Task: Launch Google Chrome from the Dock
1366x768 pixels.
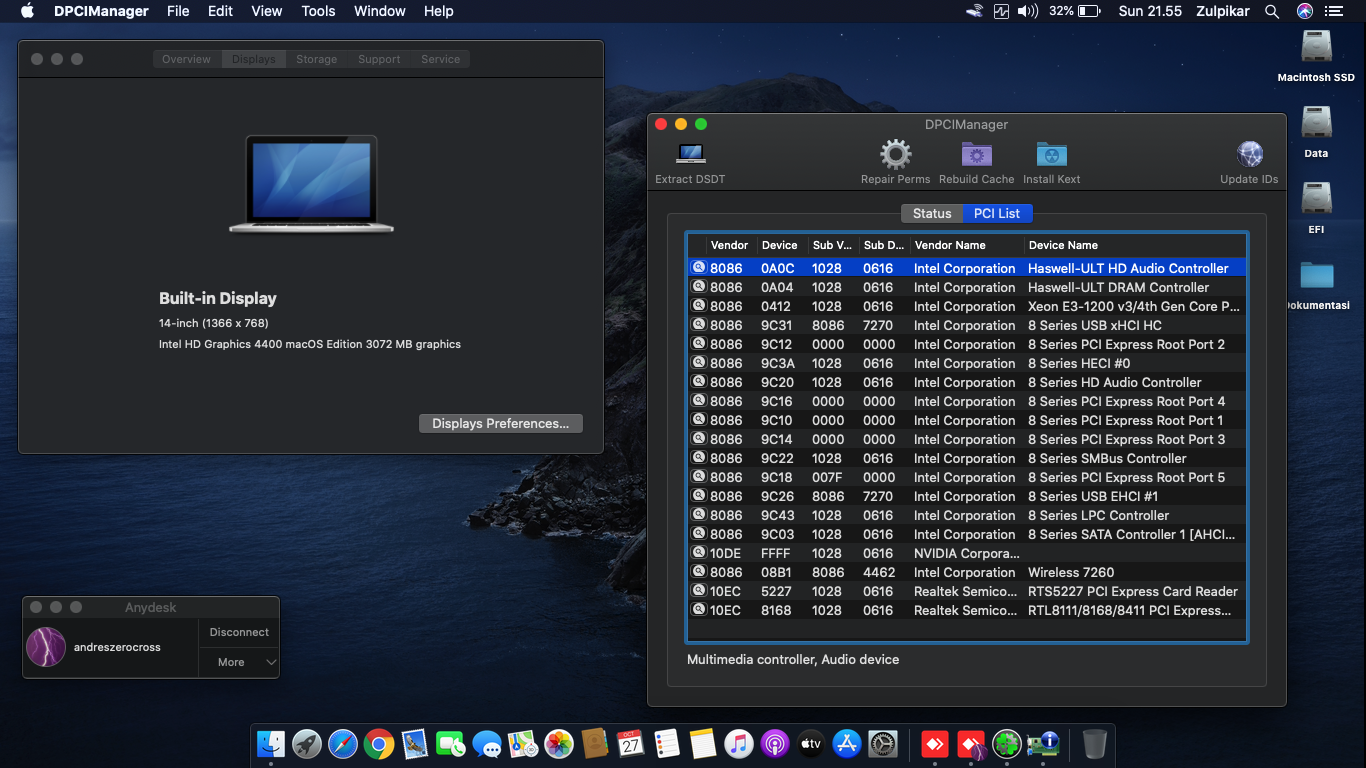Action: tap(378, 744)
